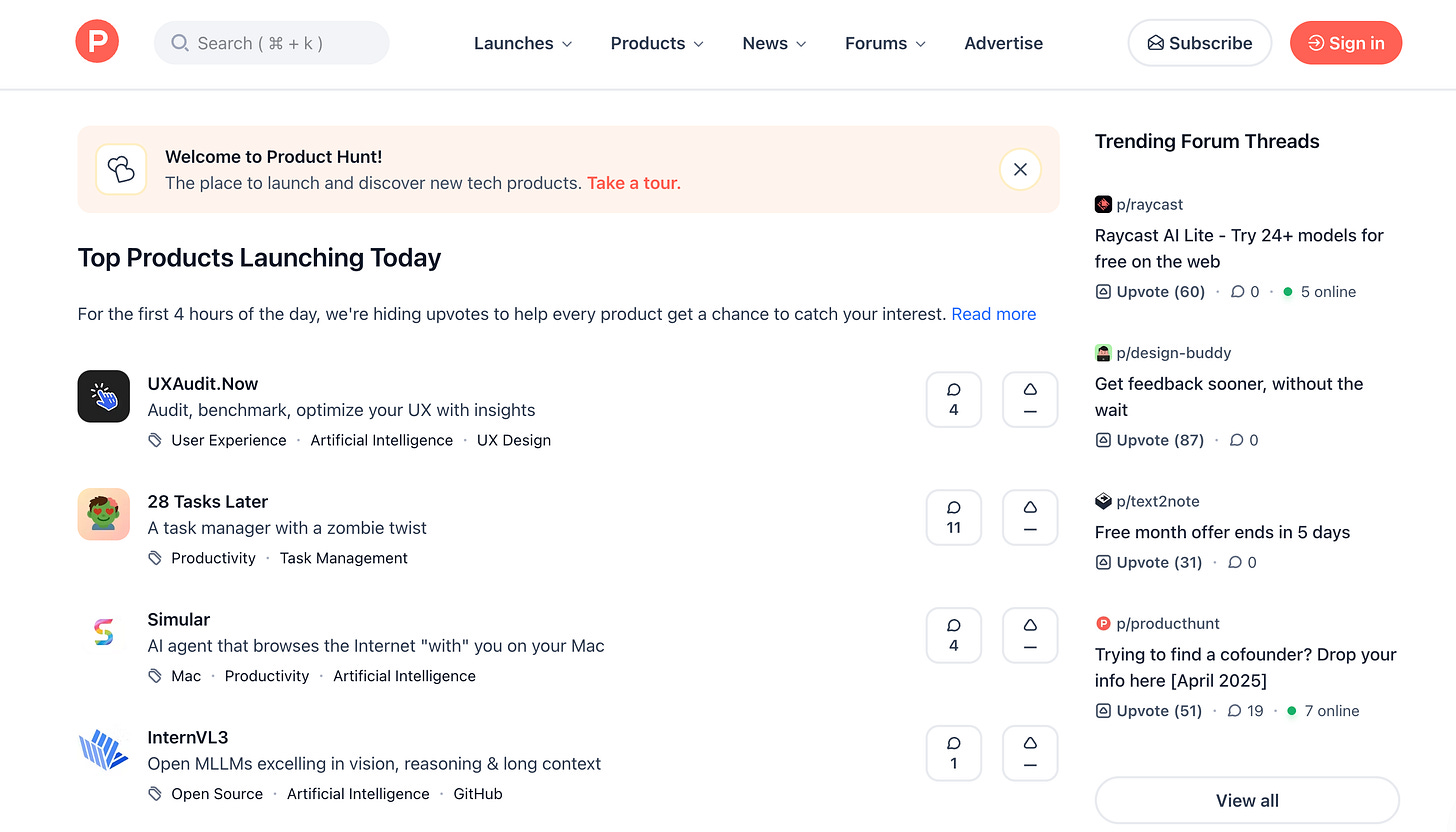Screen dimensions: 1456x832
Task: Open comments for UXAudit.Now
Action: point(954,399)
